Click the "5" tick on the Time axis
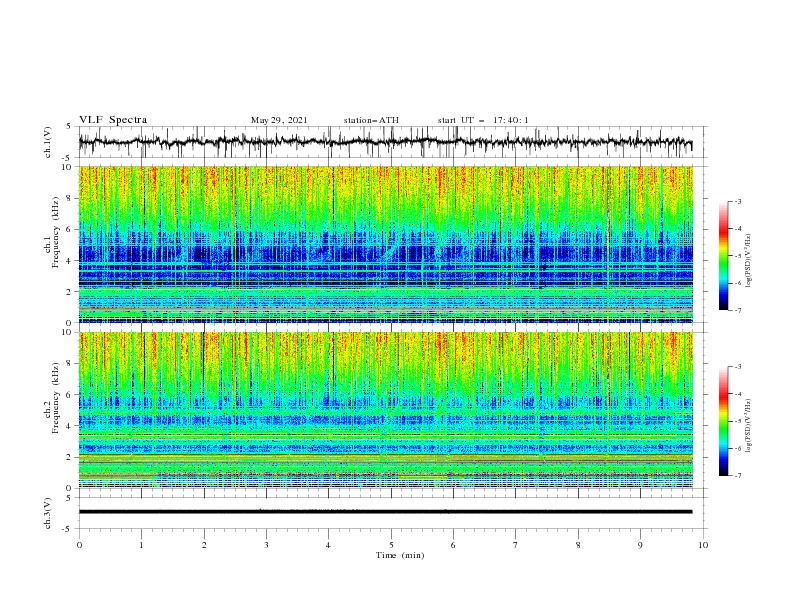 391,545
